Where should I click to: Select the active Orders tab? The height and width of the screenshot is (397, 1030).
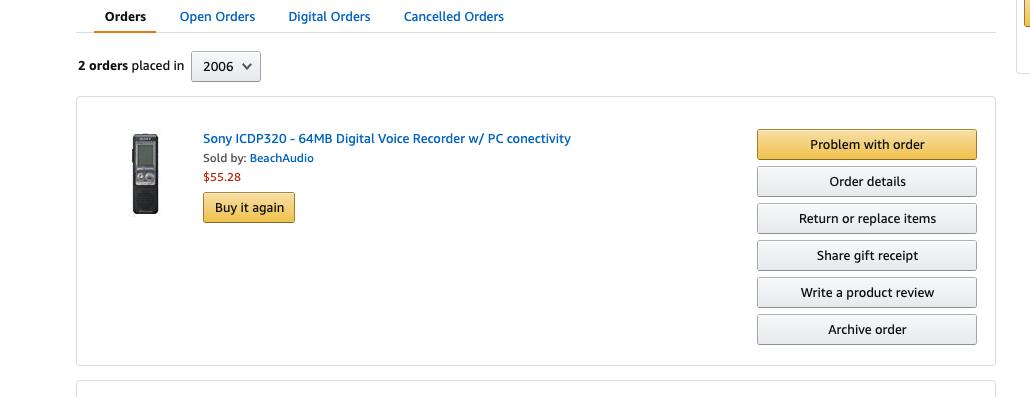tap(125, 16)
